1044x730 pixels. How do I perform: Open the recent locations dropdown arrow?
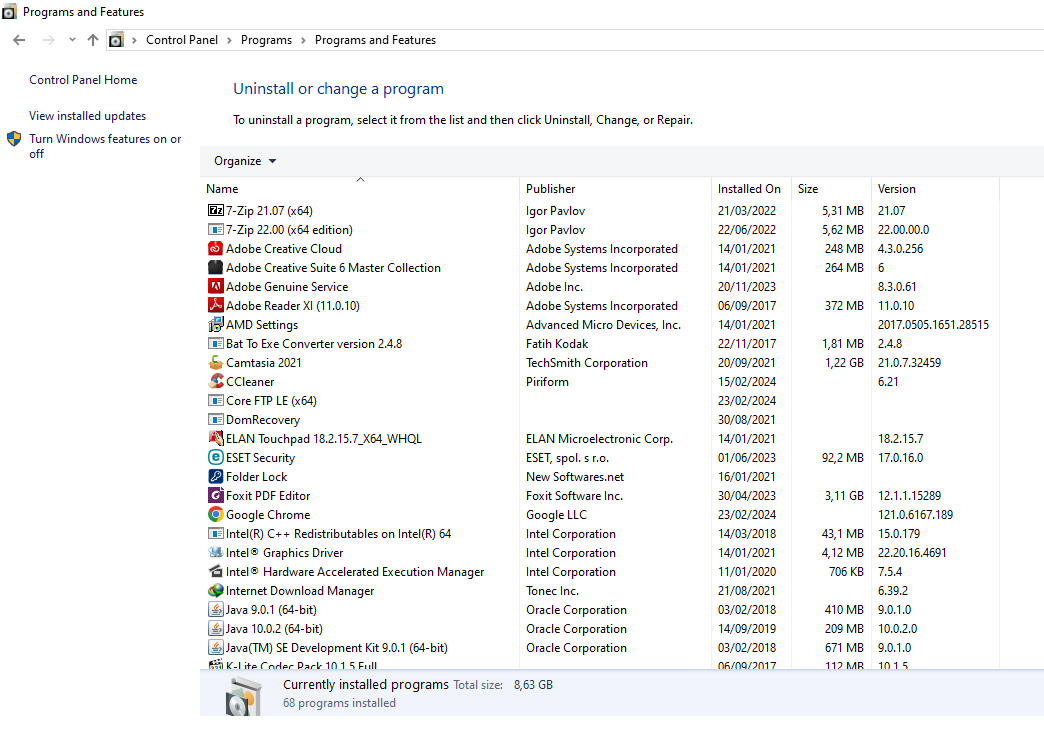[x=72, y=40]
